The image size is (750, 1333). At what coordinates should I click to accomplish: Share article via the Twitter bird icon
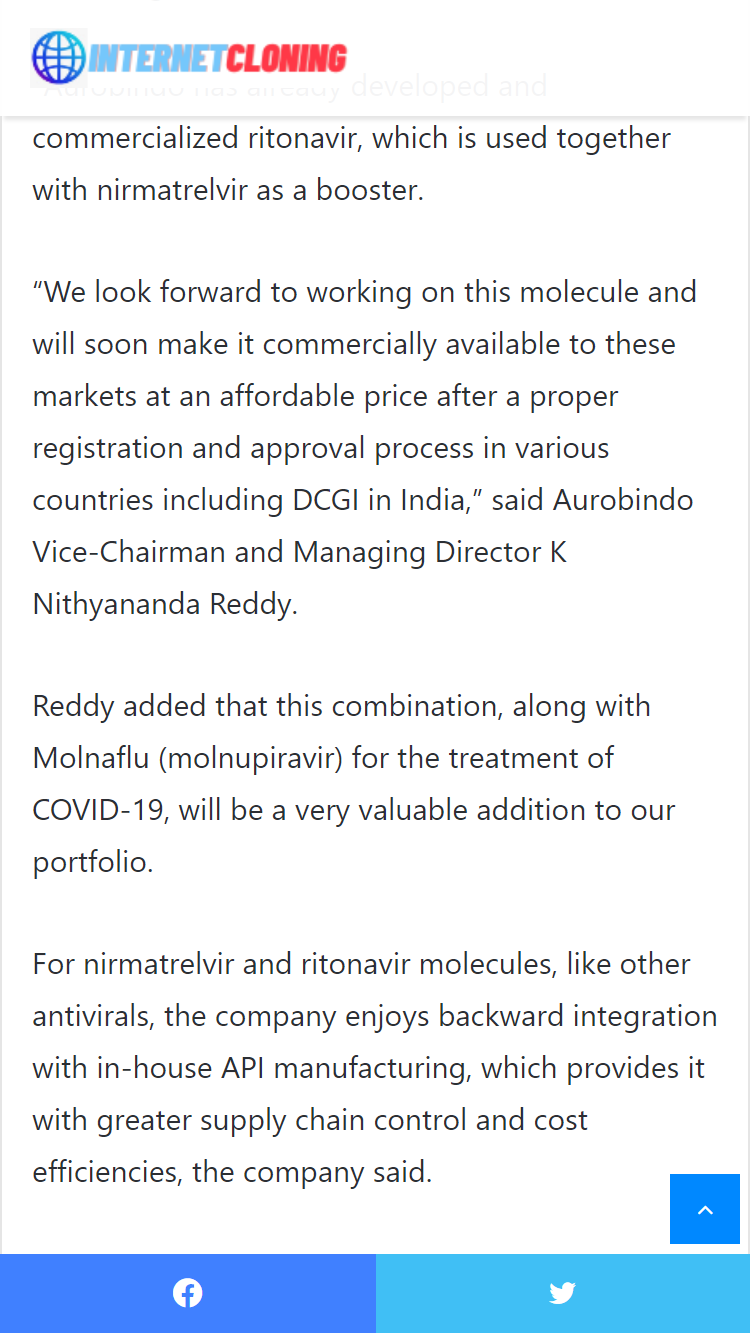point(562,1293)
